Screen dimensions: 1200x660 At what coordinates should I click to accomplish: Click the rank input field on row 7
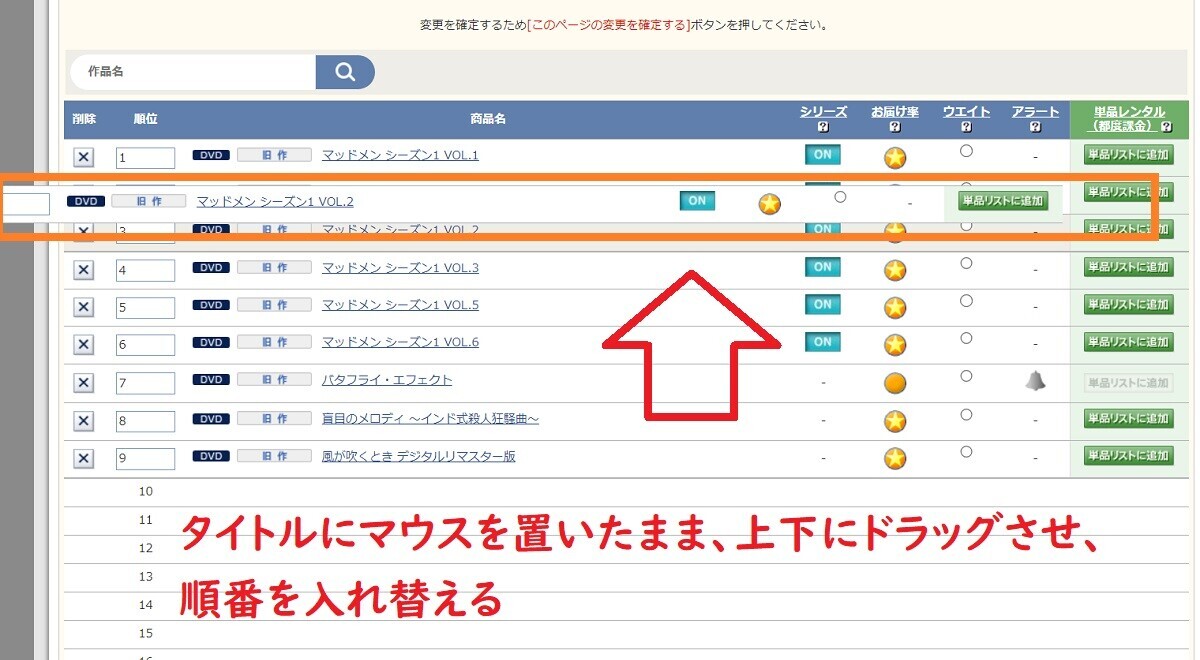click(145, 382)
